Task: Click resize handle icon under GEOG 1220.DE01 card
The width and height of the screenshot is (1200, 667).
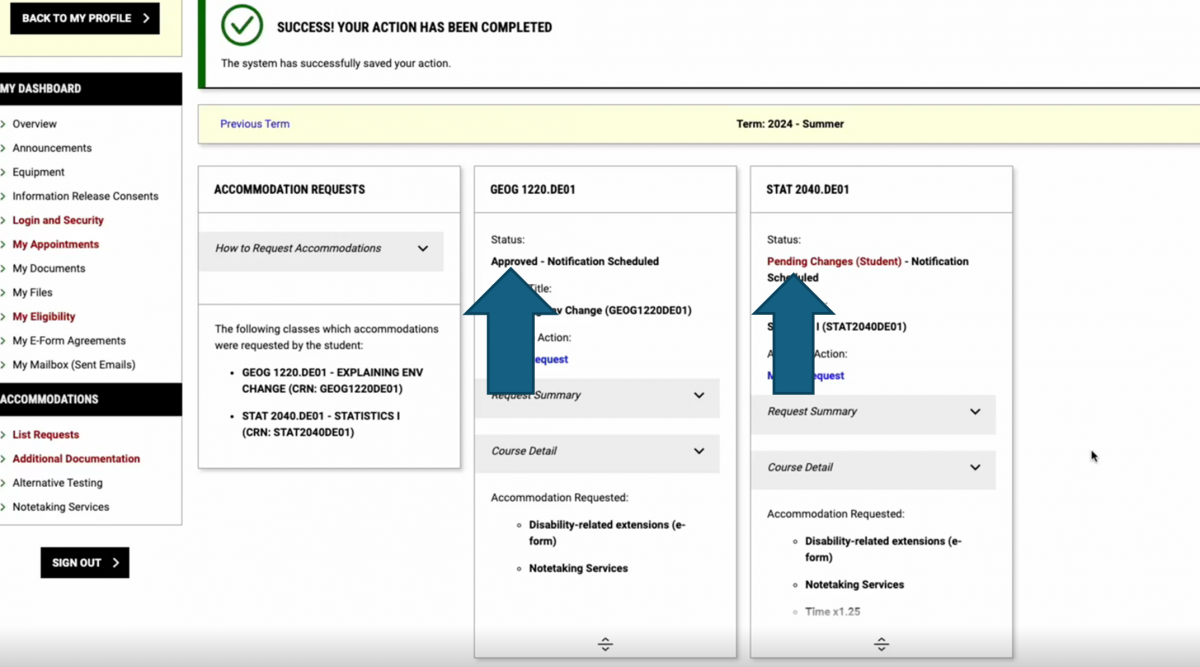Action: coord(605,645)
